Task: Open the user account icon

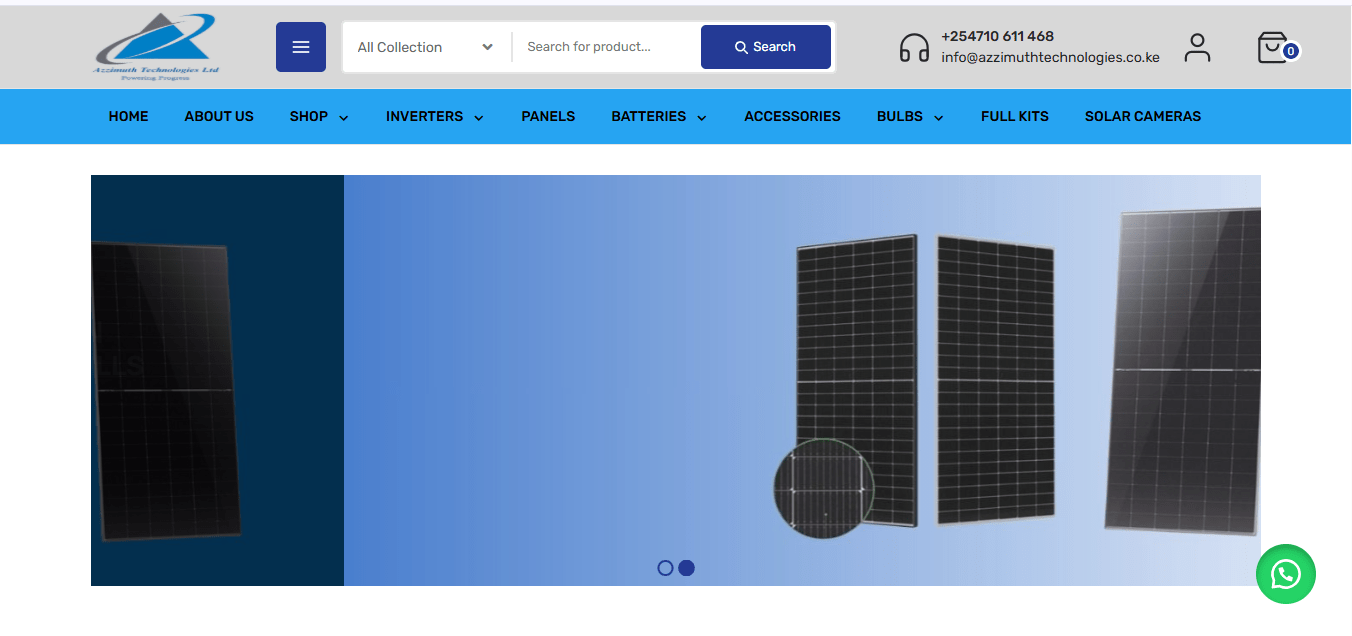Action: click(1197, 47)
